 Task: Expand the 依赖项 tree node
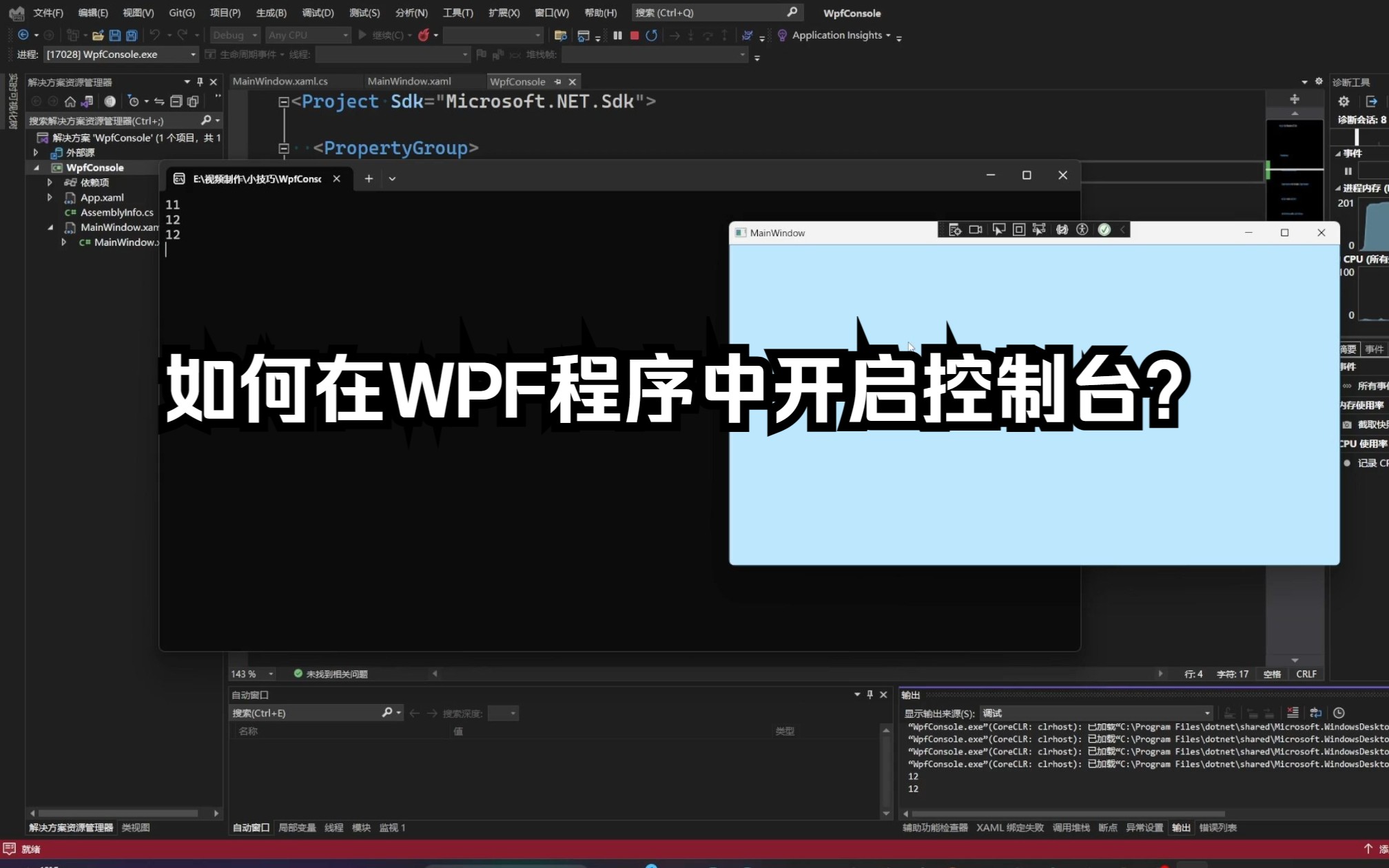point(50,183)
